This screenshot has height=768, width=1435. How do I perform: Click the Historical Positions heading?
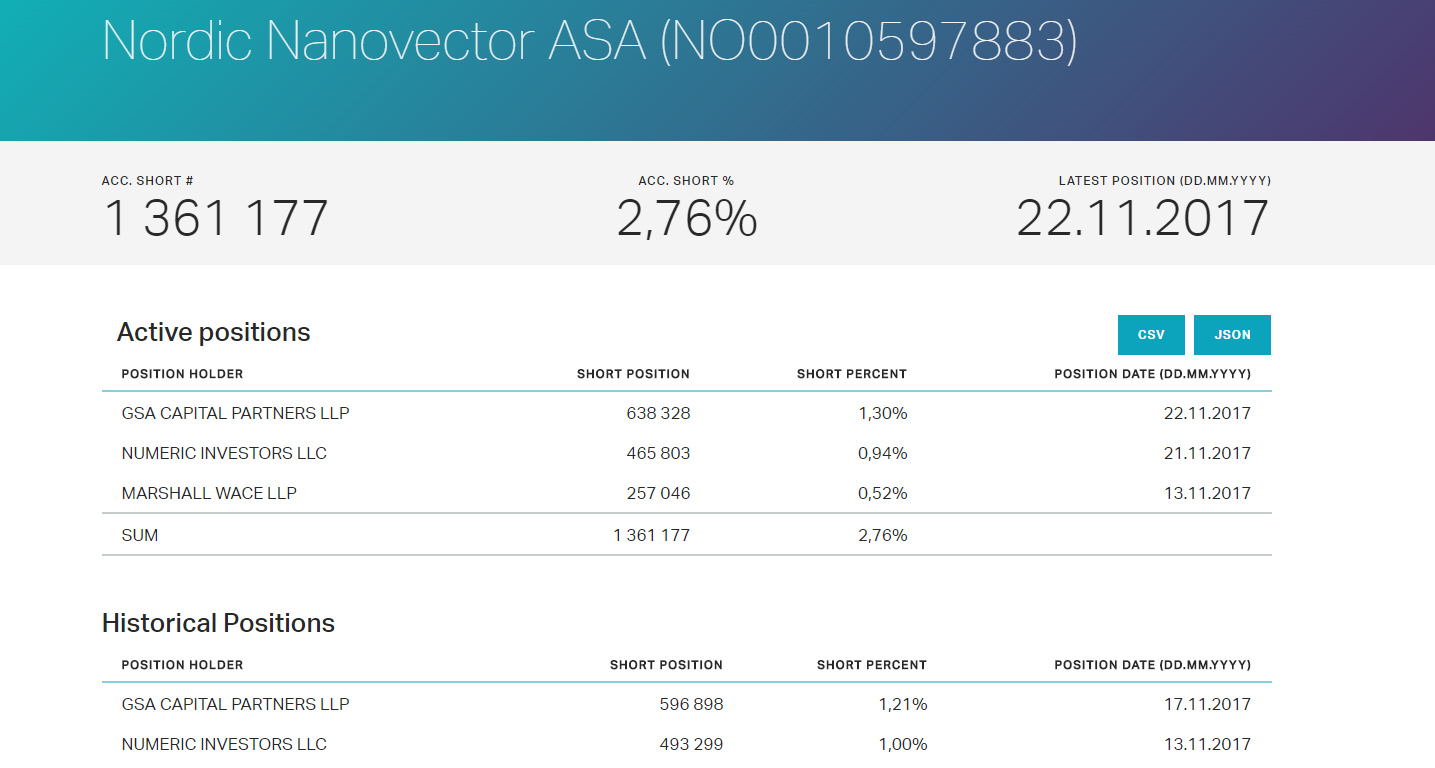(x=218, y=623)
